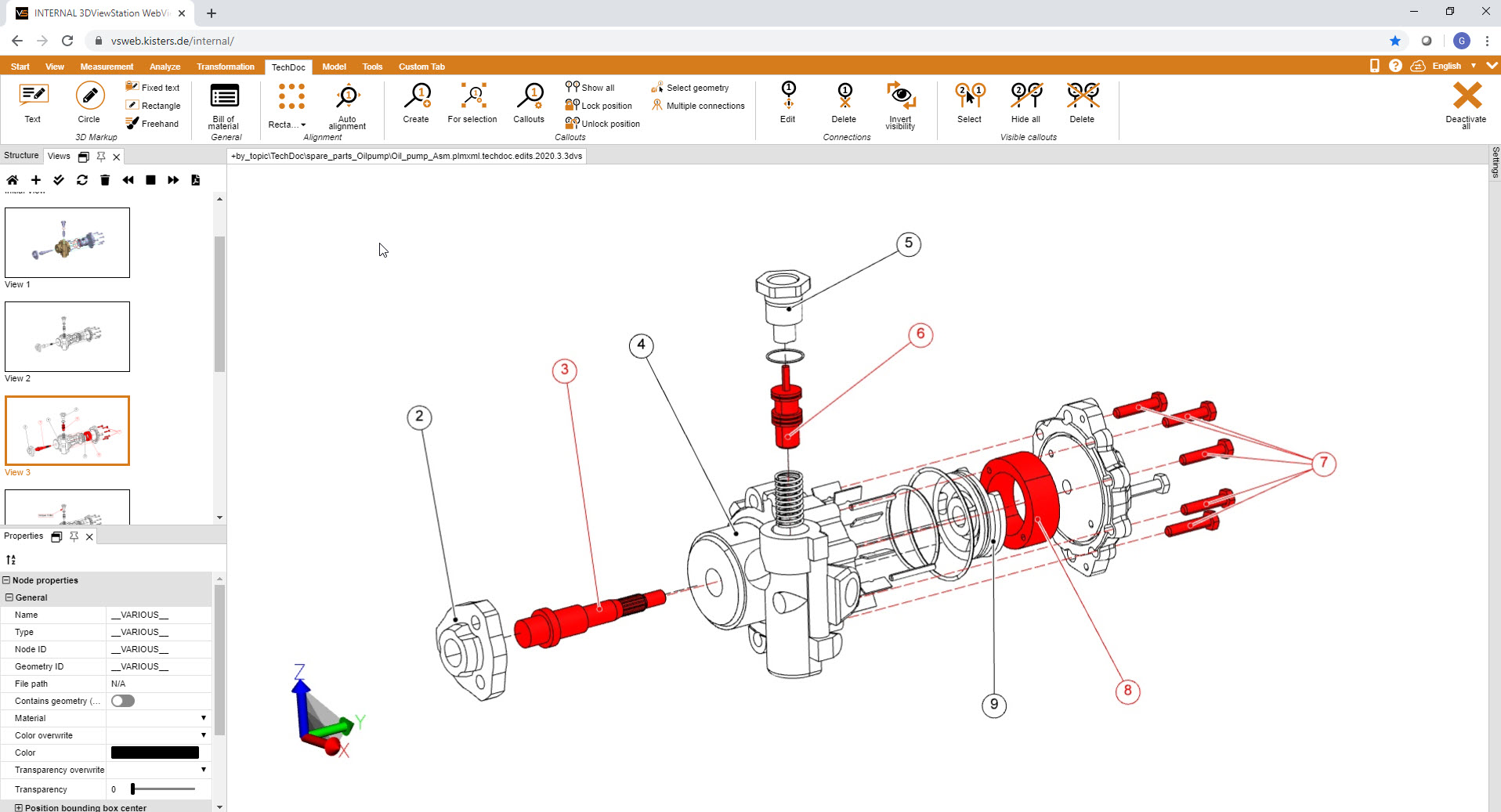This screenshot has height=812, width=1501.
Task: Click the Transparency slider
Action: 164,789
